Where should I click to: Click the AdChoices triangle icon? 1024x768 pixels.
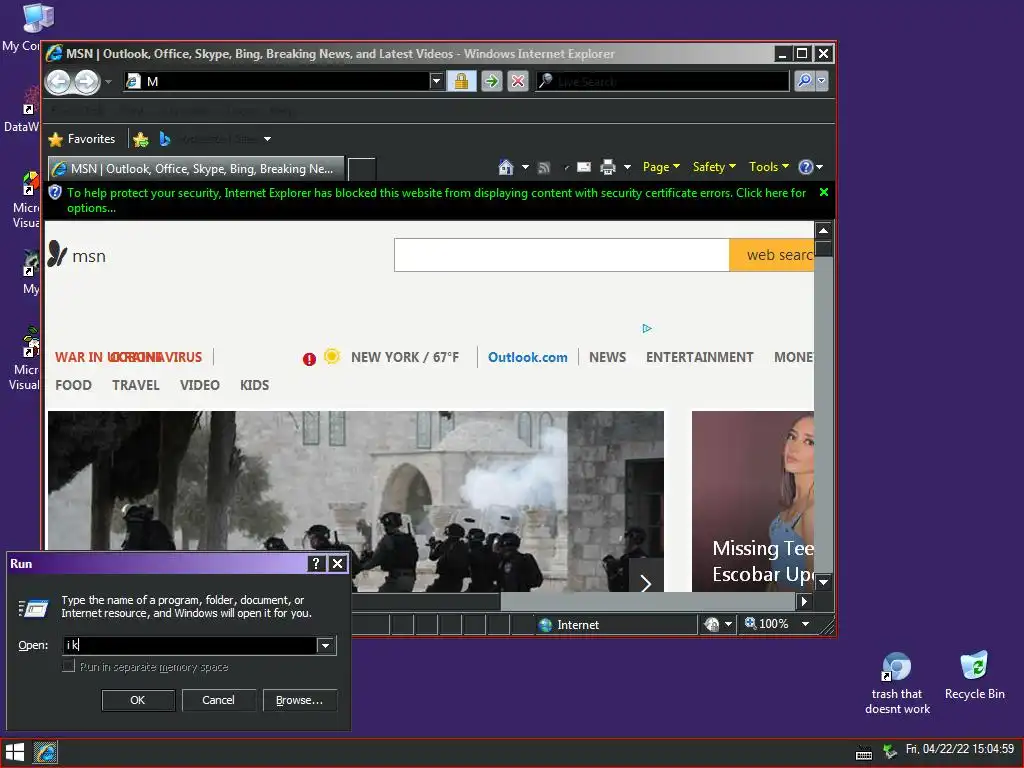point(647,328)
